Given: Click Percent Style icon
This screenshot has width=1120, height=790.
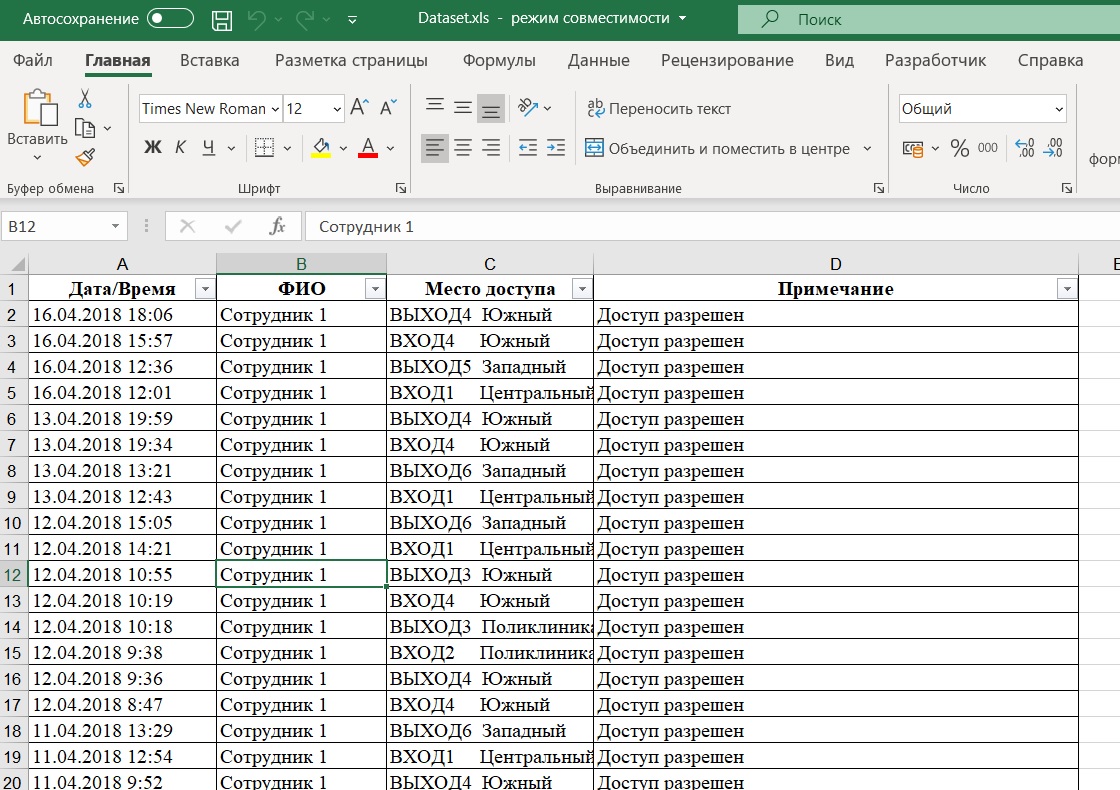Looking at the screenshot, I should (x=960, y=149).
